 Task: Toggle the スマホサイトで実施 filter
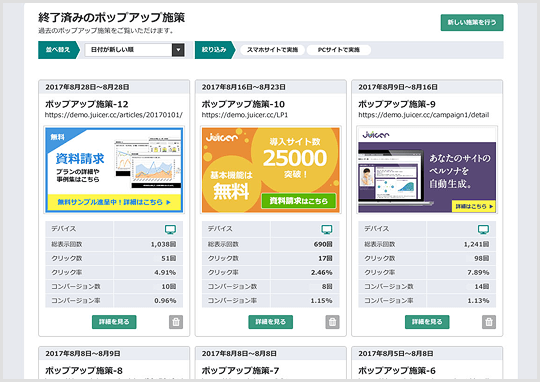(272, 50)
